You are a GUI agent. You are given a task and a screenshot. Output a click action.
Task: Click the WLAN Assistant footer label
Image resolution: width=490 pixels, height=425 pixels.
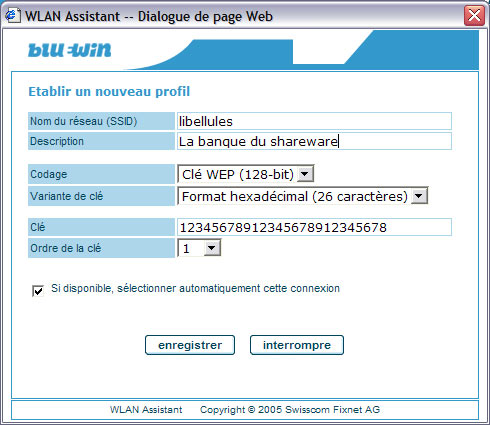pos(146,410)
